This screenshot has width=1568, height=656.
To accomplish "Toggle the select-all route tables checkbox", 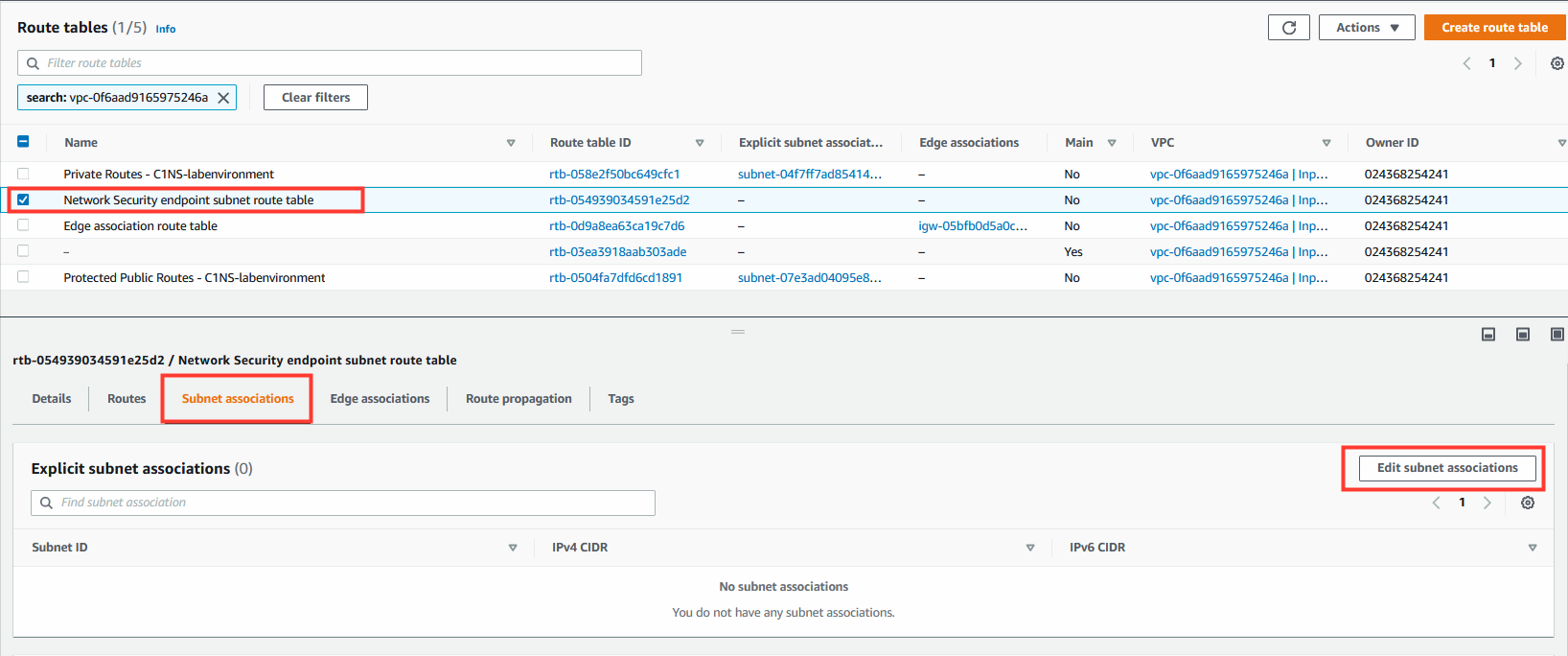I will pos(23,142).
